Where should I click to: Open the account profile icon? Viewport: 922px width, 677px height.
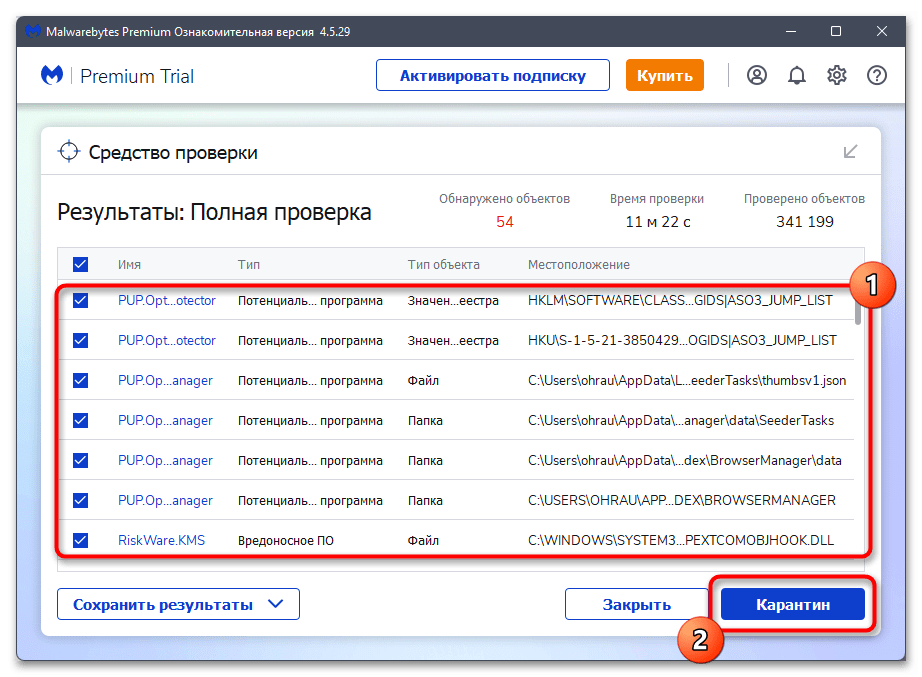(x=757, y=75)
